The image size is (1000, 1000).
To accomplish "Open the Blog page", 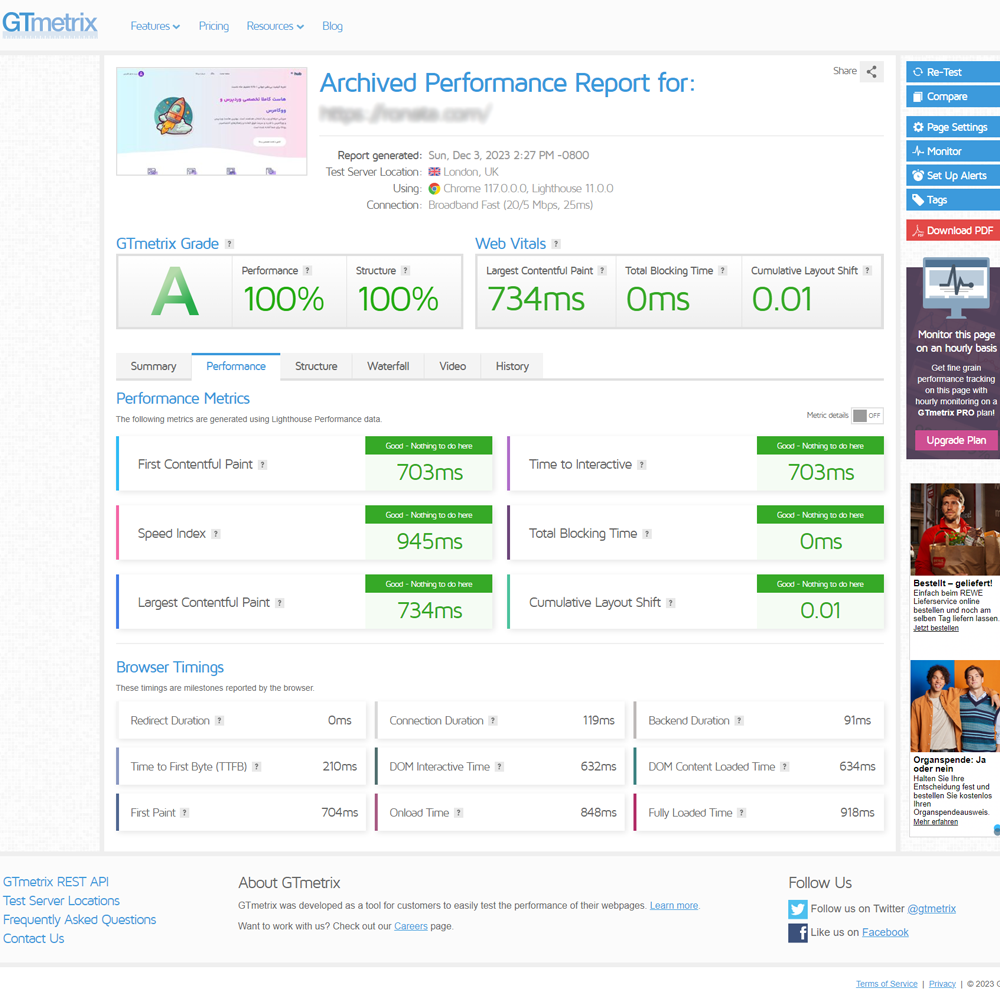I will point(332,26).
